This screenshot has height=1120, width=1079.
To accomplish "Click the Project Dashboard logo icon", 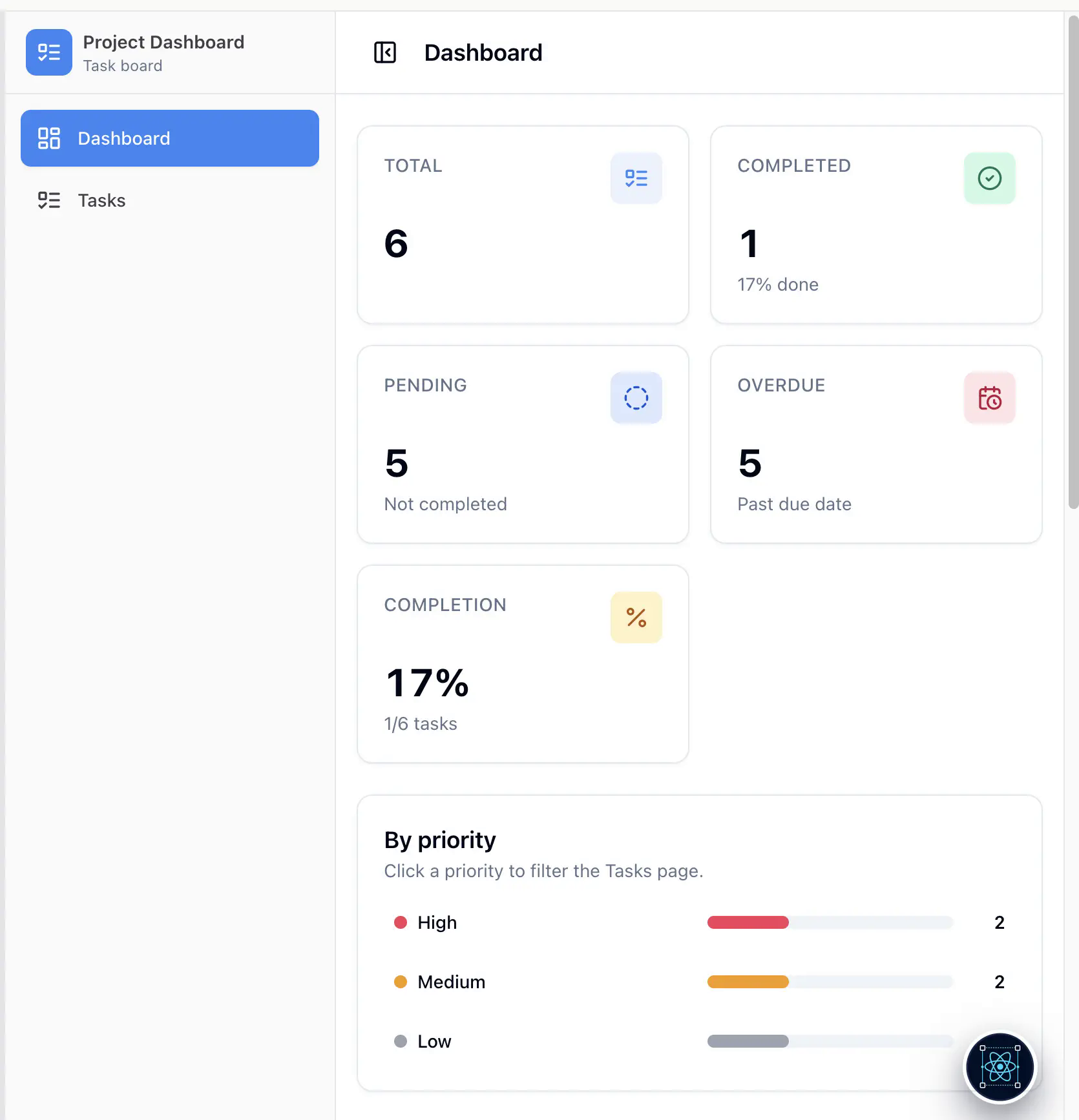I will click(x=49, y=52).
